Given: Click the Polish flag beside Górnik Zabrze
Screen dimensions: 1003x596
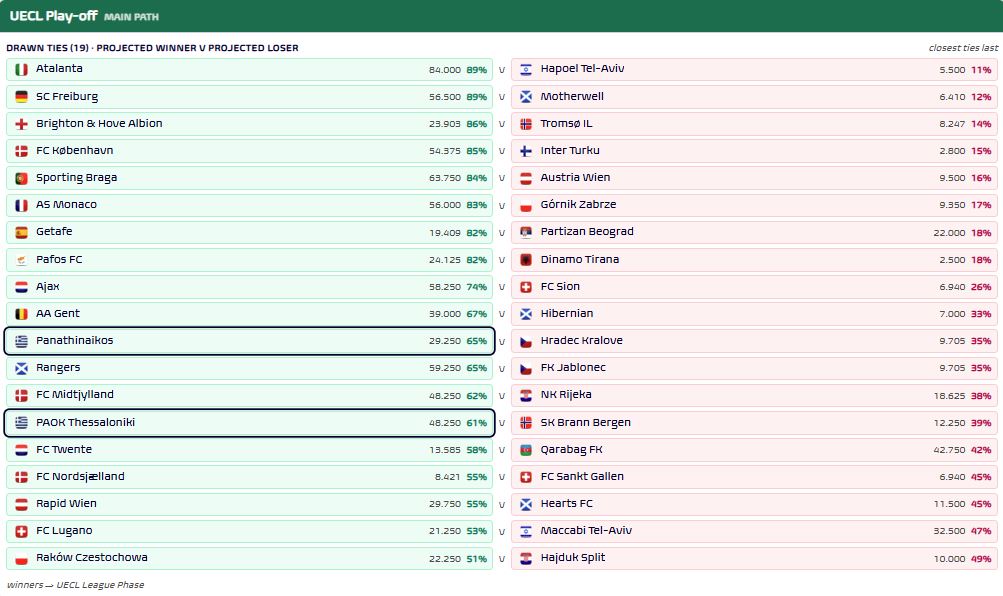Looking at the screenshot, I should click(526, 205).
